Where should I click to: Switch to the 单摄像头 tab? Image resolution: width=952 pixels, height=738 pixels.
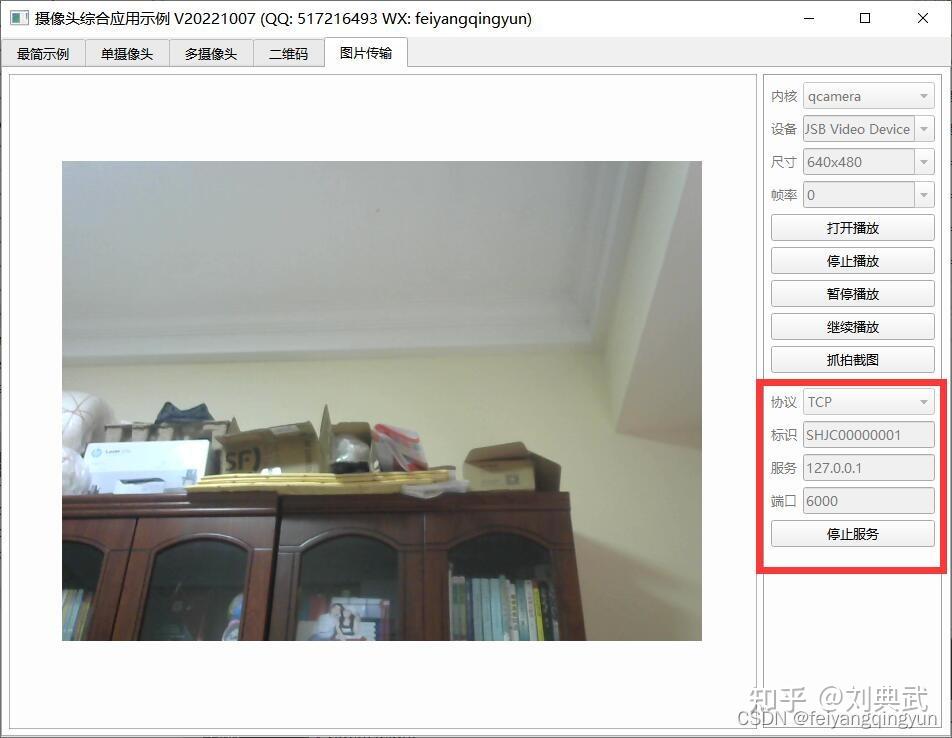(126, 53)
